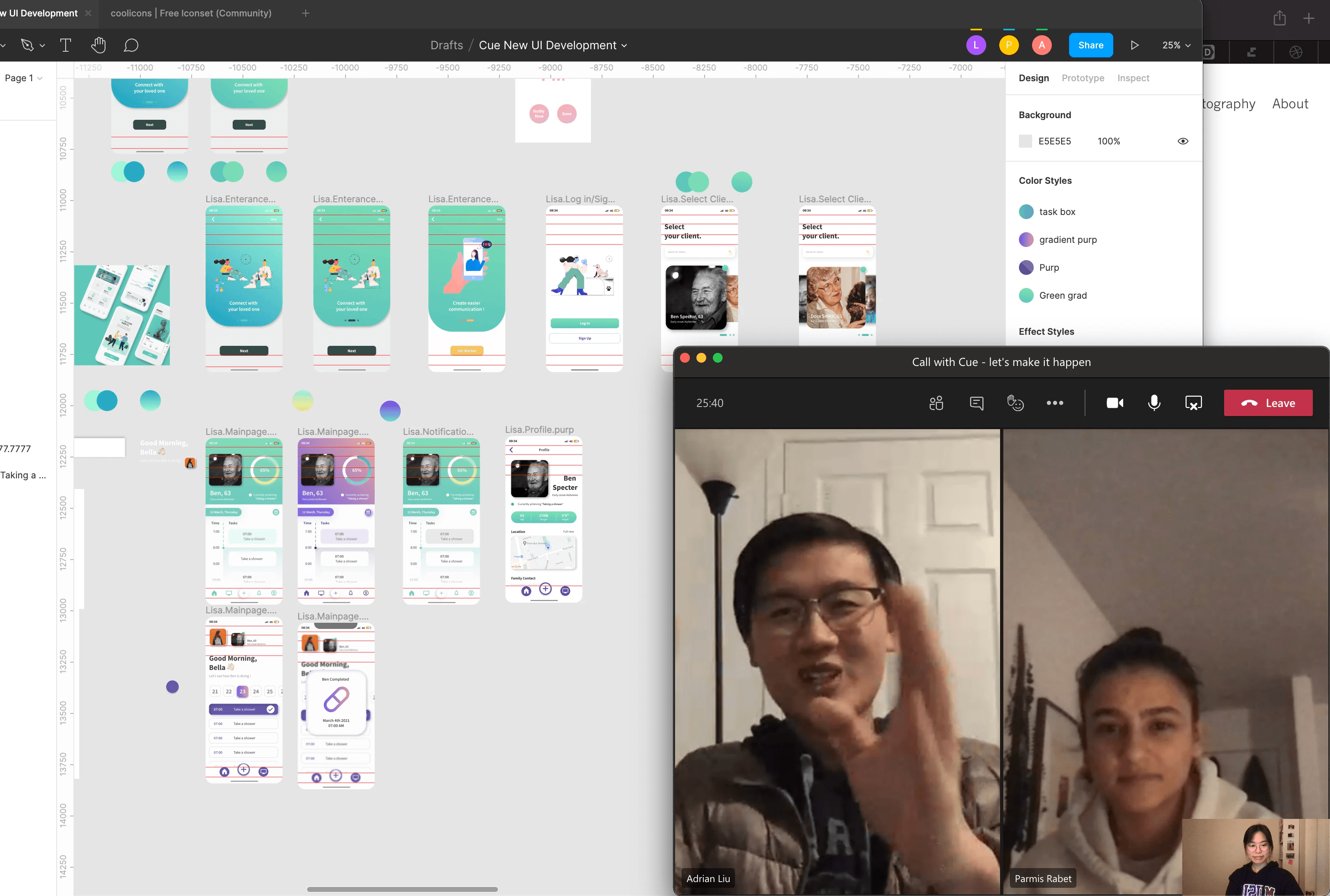This screenshot has width=1330, height=896.
Task: Click the Present play icon
Action: tap(1135, 45)
